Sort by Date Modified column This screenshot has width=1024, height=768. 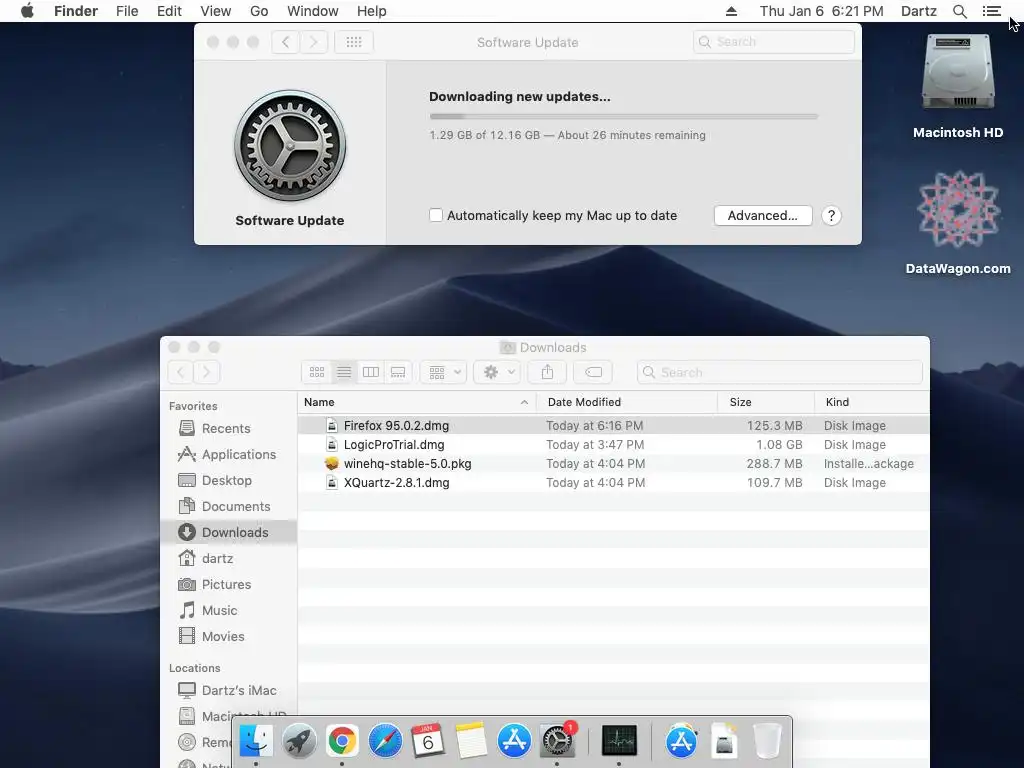627,402
